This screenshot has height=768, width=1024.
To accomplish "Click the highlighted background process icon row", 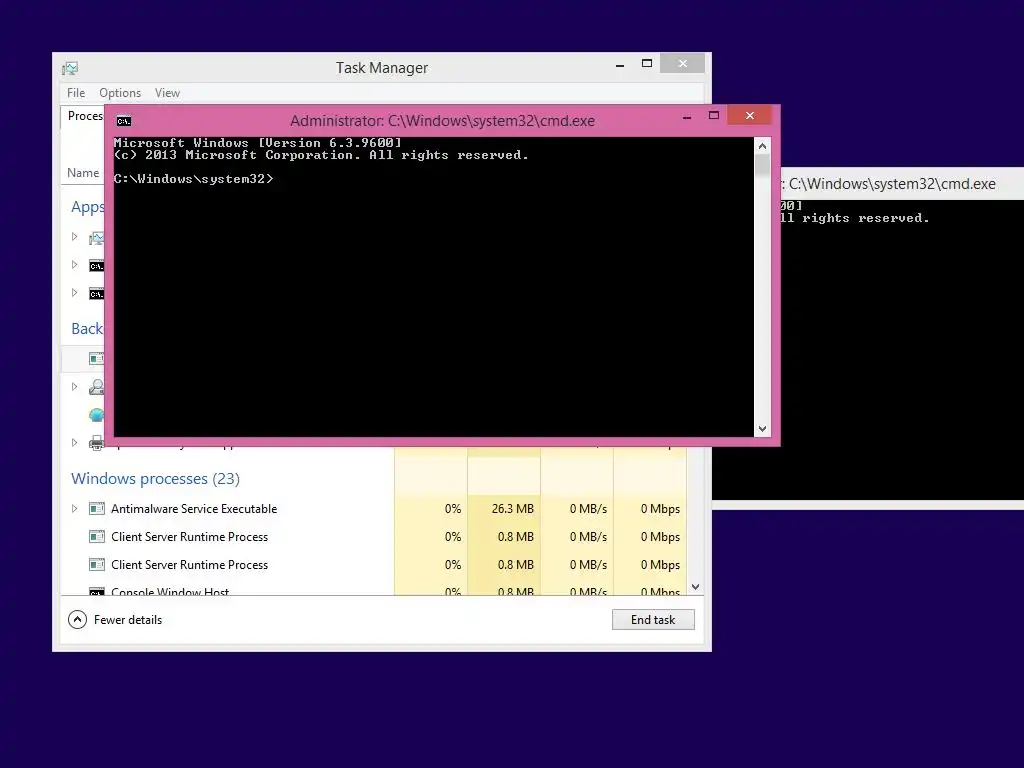I will pyautogui.click(x=97, y=359).
